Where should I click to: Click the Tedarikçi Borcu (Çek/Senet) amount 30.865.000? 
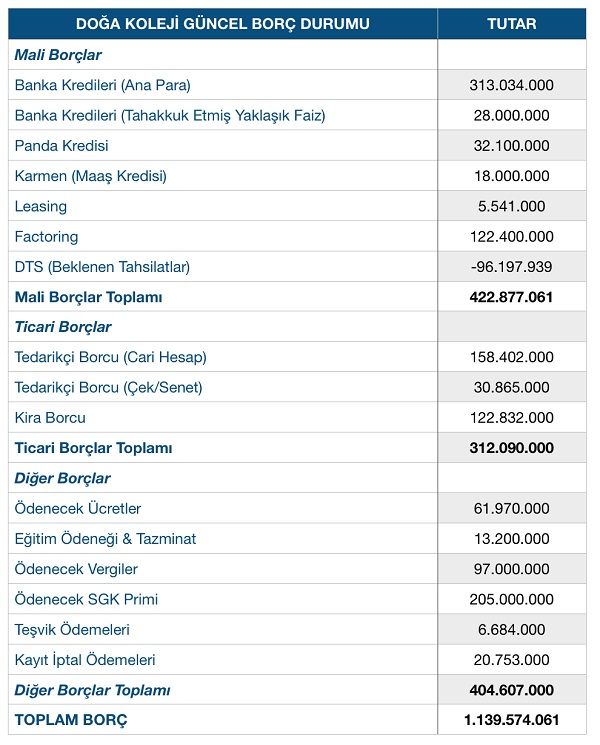[x=511, y=387]
